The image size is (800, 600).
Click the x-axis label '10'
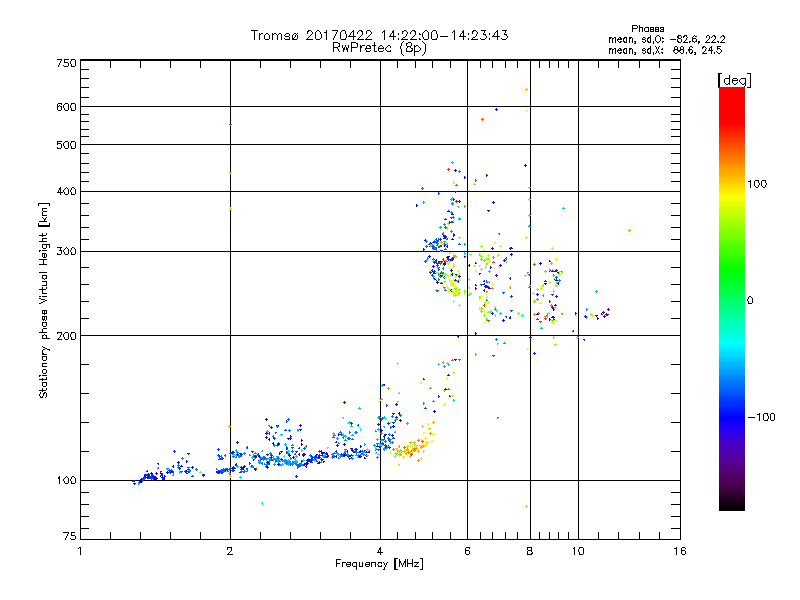(578, 551)
